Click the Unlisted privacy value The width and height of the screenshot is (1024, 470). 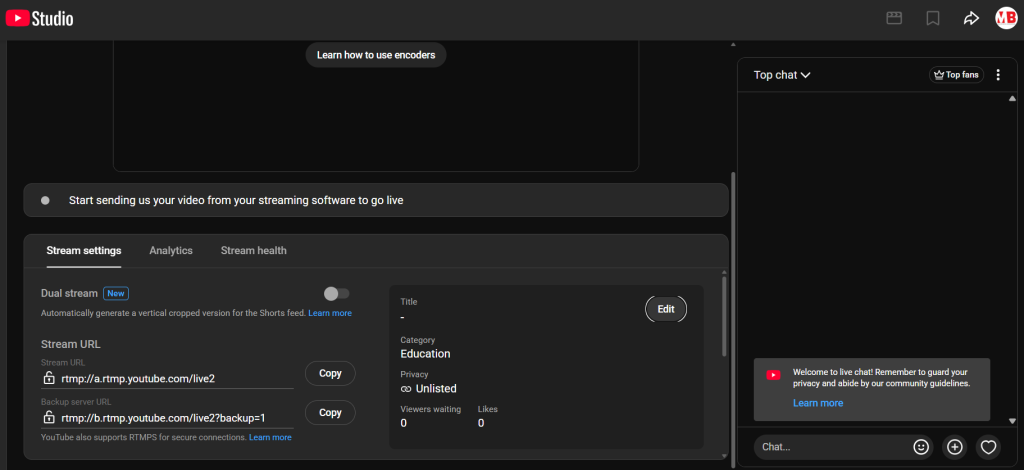coord(436,389)
